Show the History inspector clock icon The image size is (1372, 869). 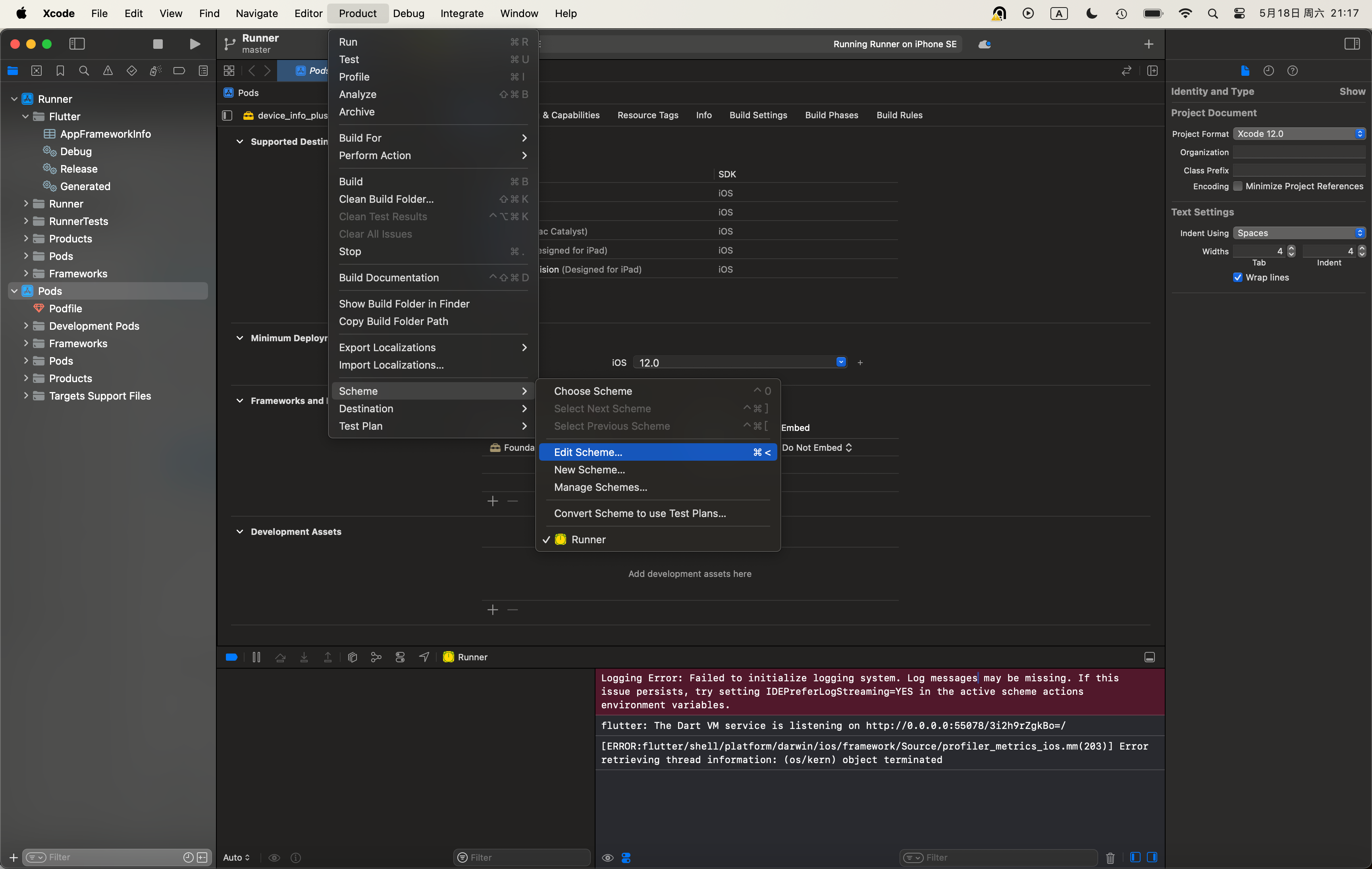[1268, 71]
